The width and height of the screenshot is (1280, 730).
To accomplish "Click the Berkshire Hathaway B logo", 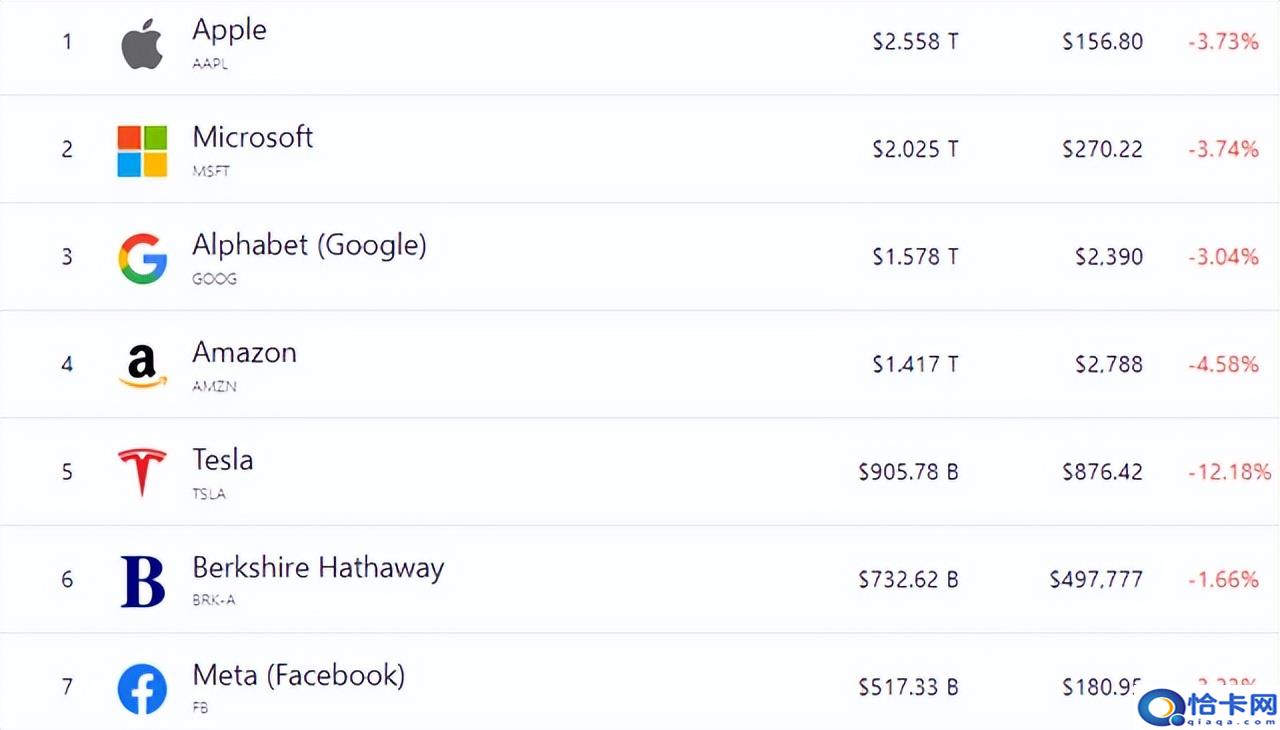I will click(142, 581).
